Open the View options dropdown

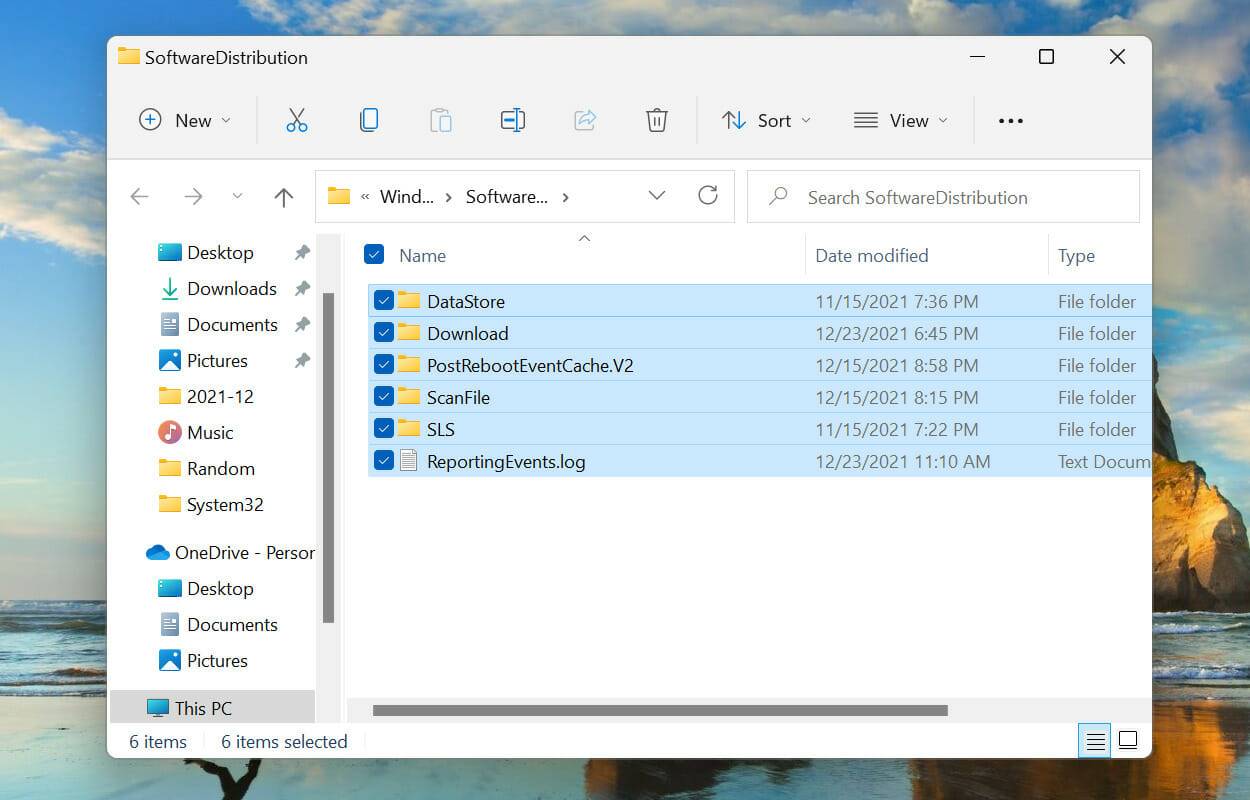click(x=900, y=120)
